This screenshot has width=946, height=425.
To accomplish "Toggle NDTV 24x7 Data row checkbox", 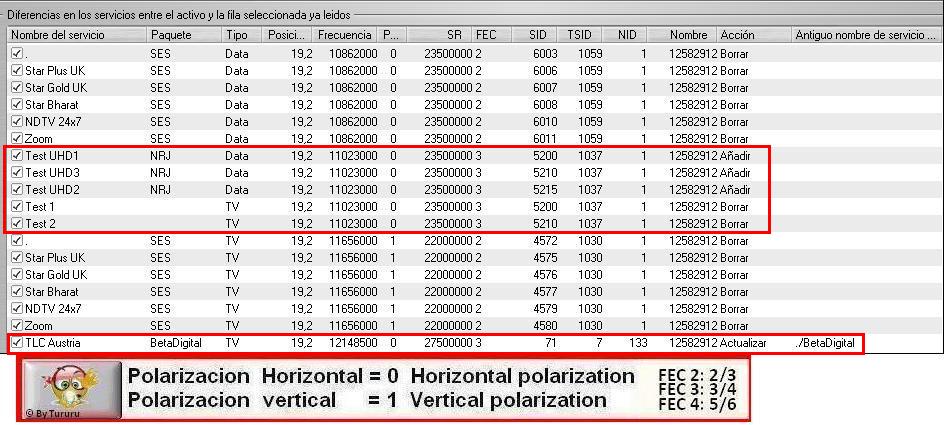I will (x=17, y=121).
